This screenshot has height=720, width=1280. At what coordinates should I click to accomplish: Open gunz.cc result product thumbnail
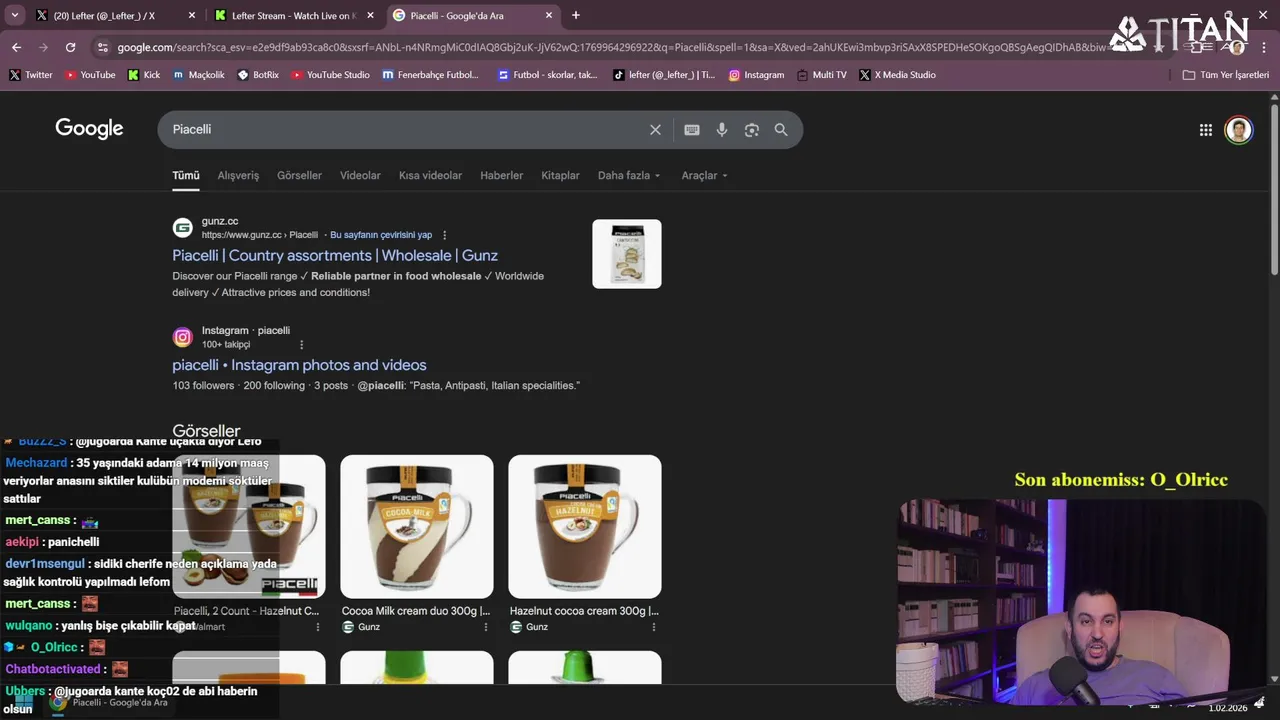627,254
